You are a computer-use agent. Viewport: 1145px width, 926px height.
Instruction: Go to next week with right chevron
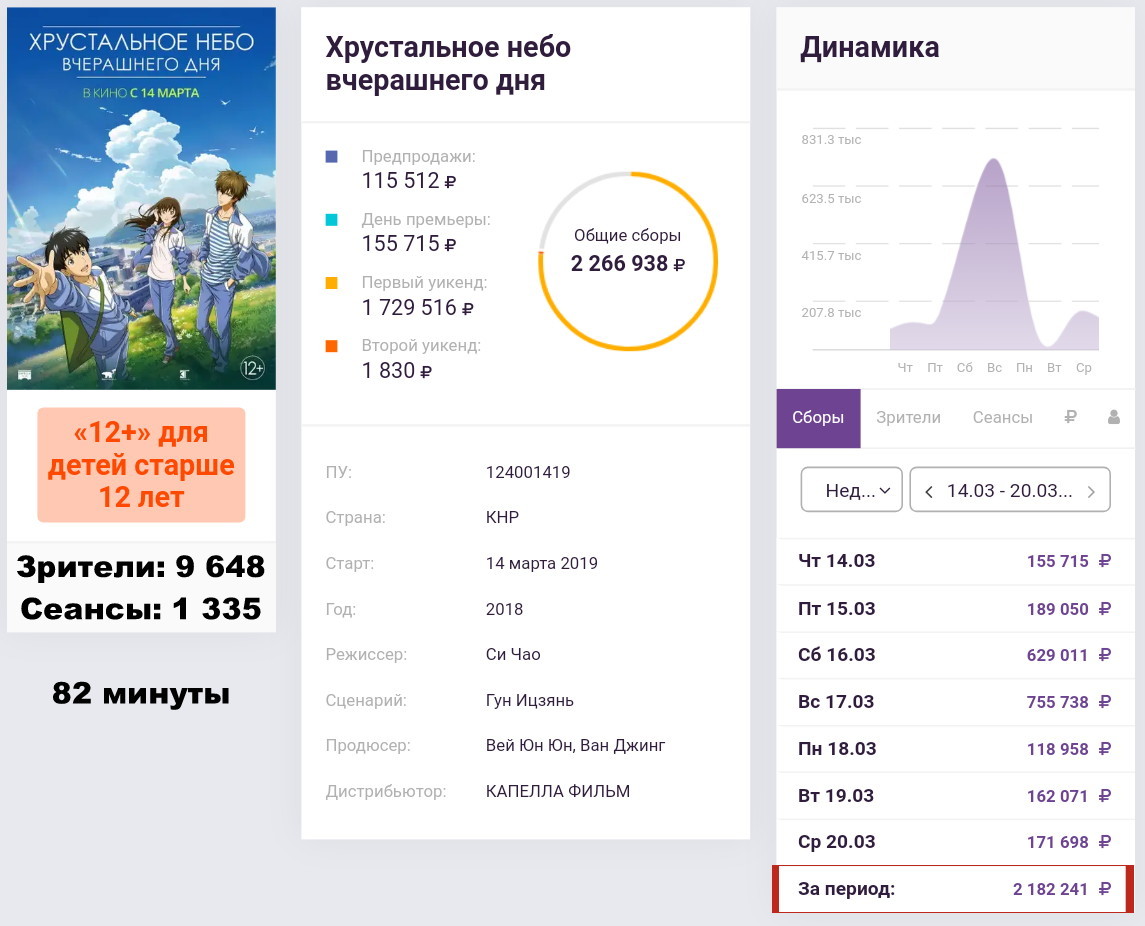coord(1091,491)
